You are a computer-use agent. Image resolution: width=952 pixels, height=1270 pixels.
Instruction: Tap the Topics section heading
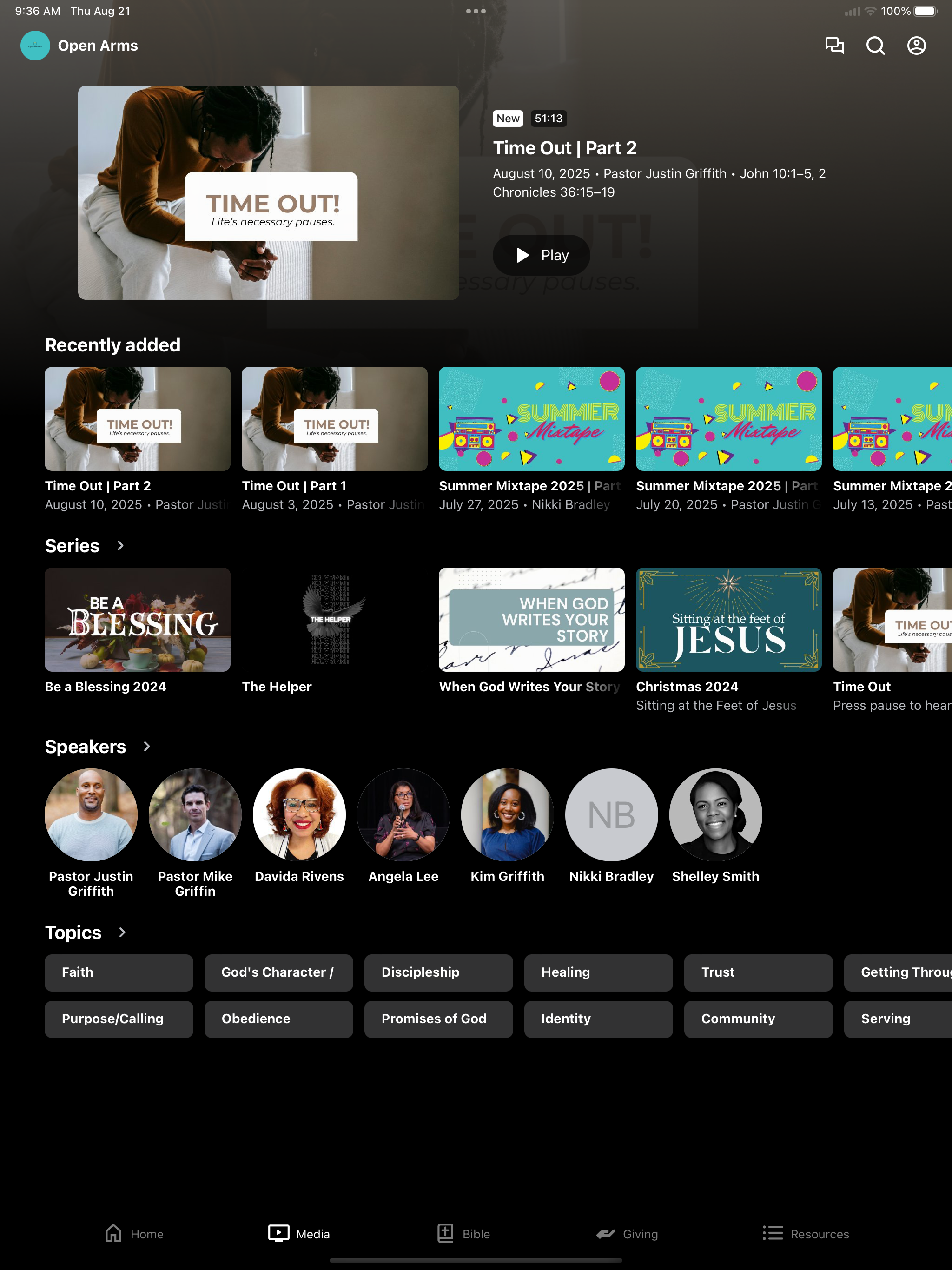pos(73,933)
